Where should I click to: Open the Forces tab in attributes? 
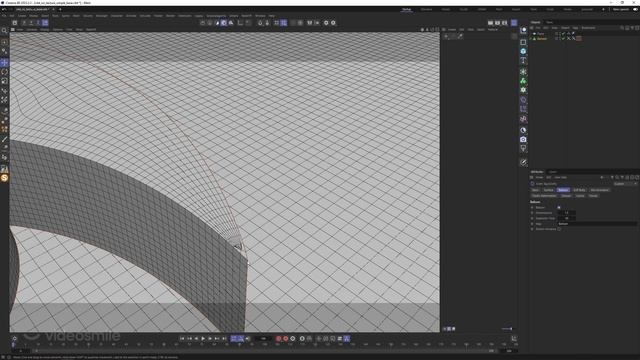click(x=593, y=196)
